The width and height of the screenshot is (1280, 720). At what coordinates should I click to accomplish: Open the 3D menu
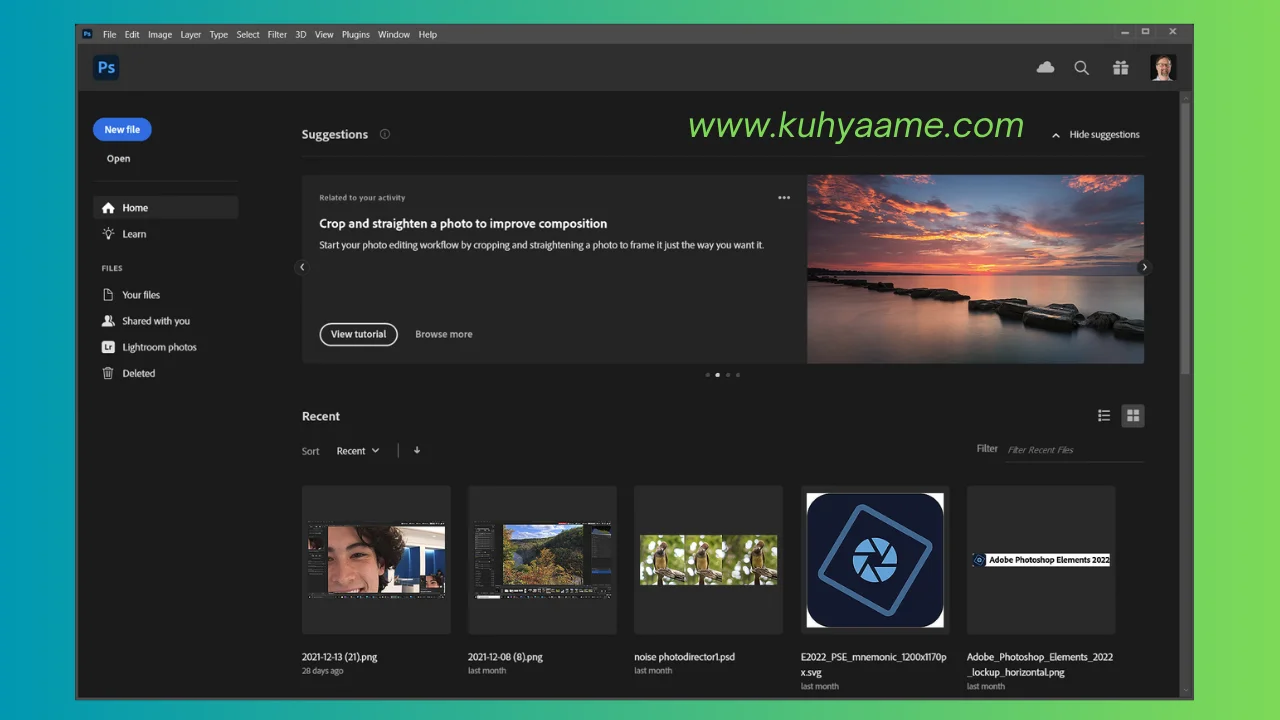(300, 34)
